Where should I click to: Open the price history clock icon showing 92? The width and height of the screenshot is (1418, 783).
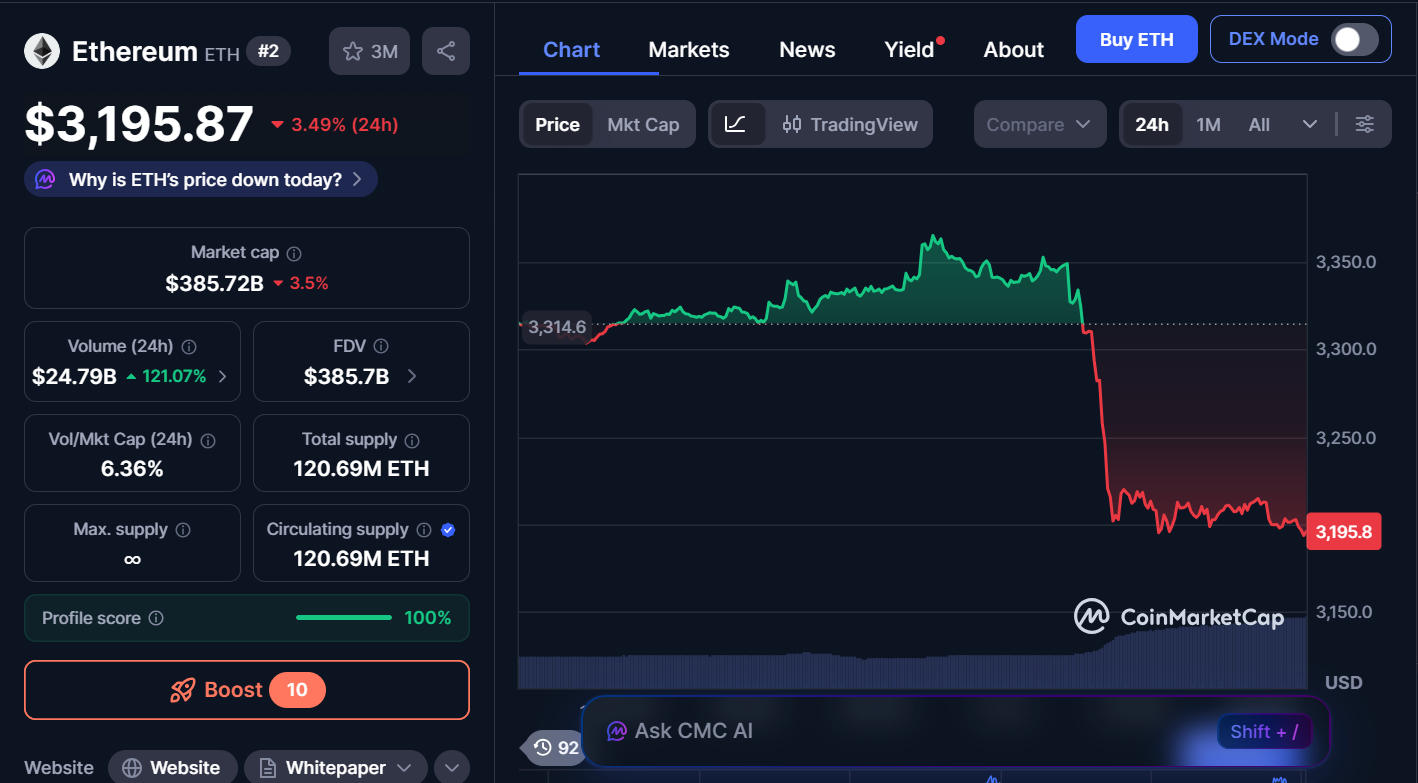543,748
